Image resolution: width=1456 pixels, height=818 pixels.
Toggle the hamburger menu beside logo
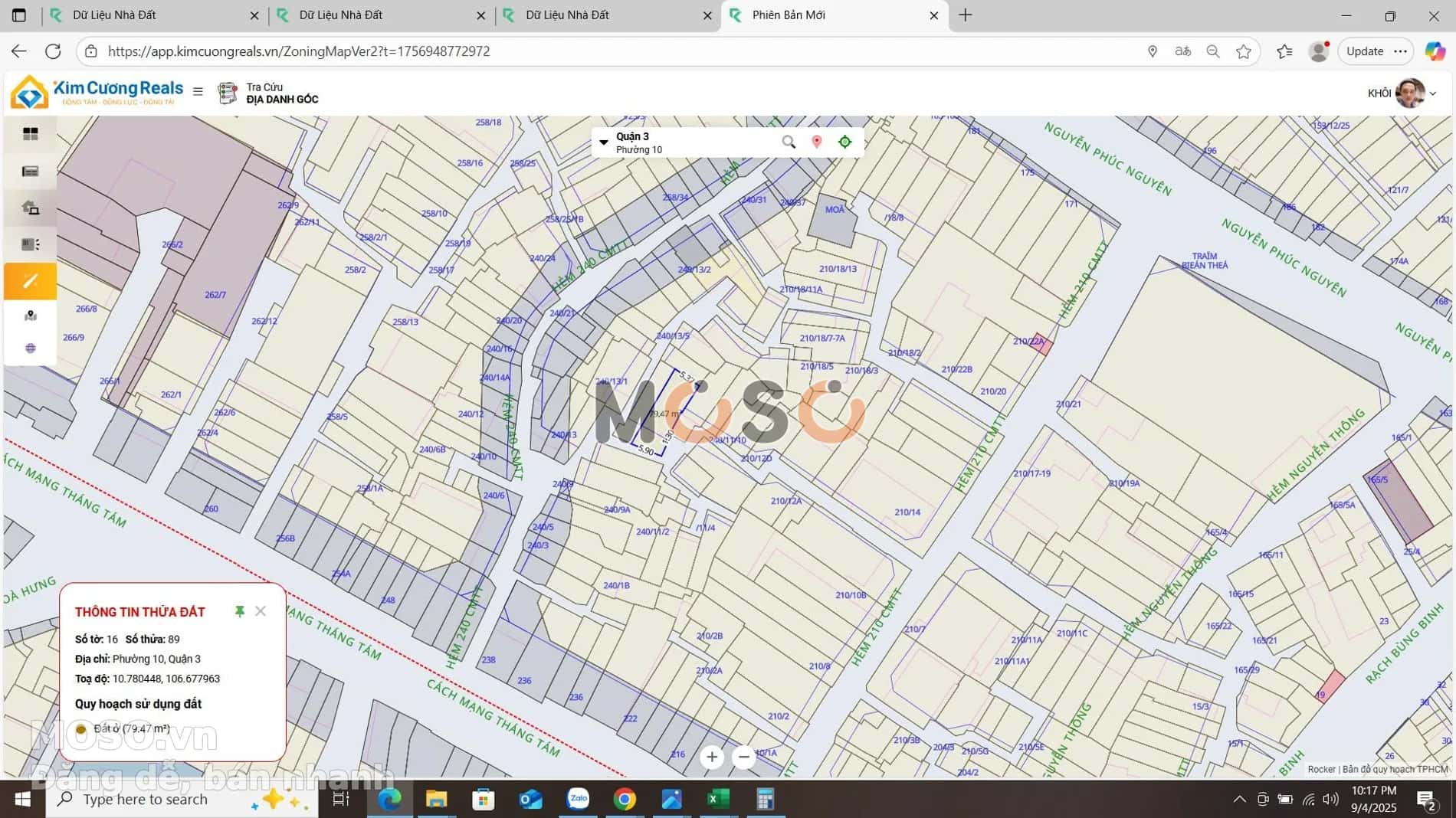pos(198,91)
